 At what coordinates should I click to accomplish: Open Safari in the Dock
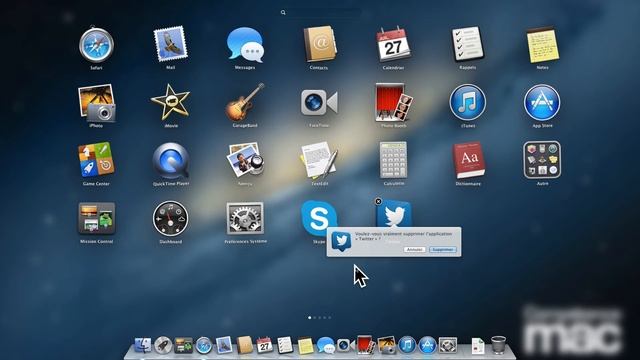coord(204,345)
